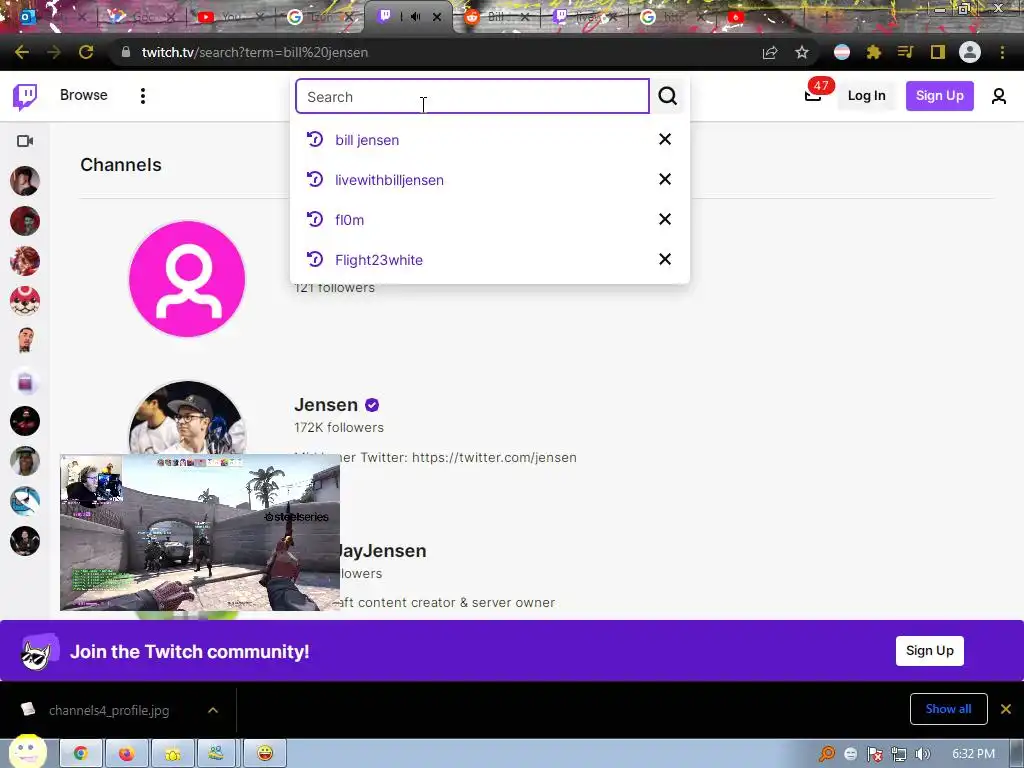Select 'Flight23white' search suggestion

[x=379, y=260]
